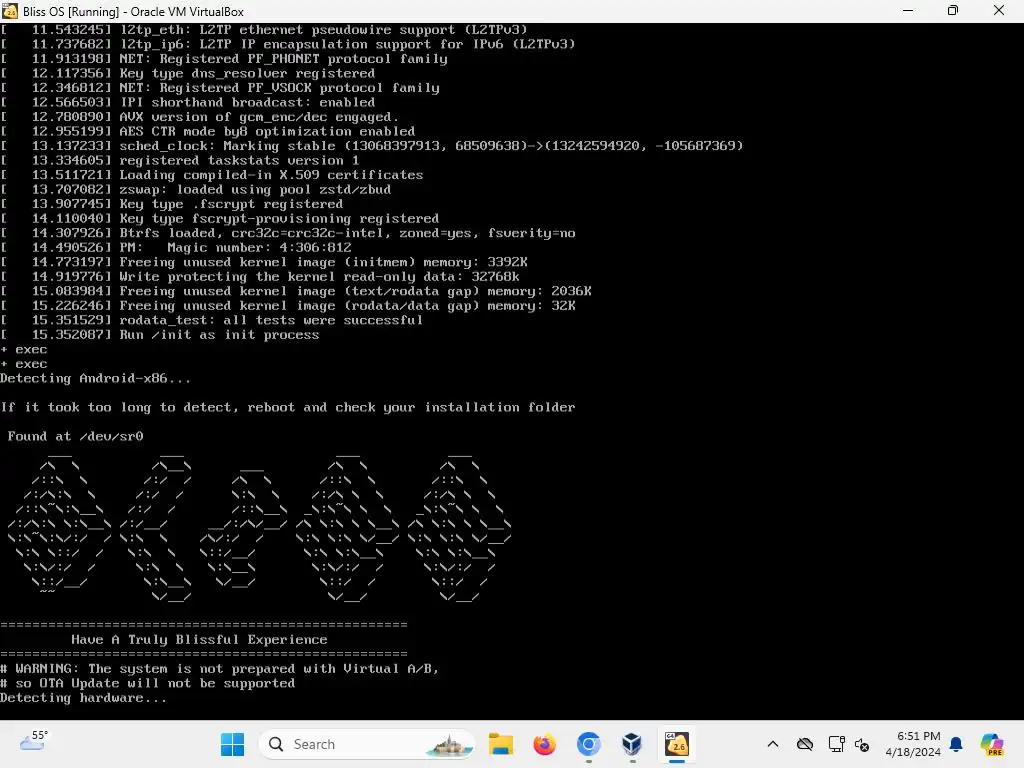The image size is (1024, 768).
Task: Click into the taskbar Search field
Action: coord(366,744)
